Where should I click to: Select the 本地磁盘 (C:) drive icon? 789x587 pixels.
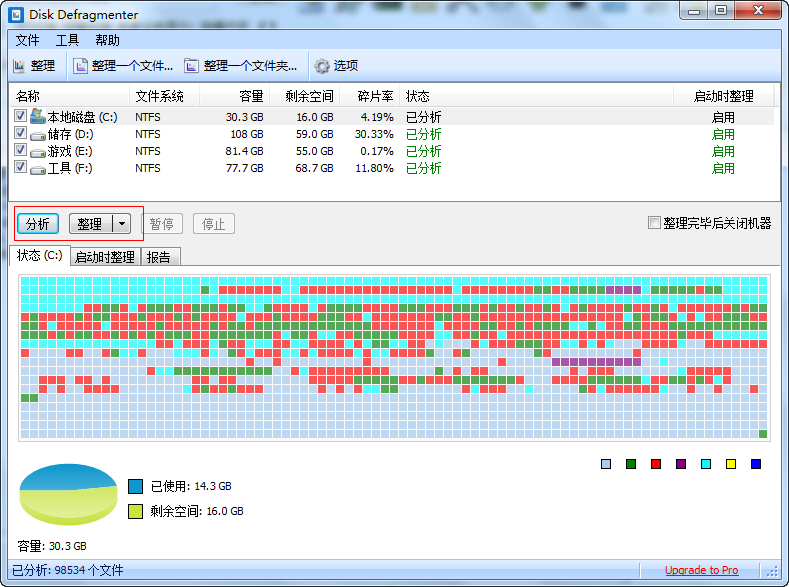tap(38, 117)
